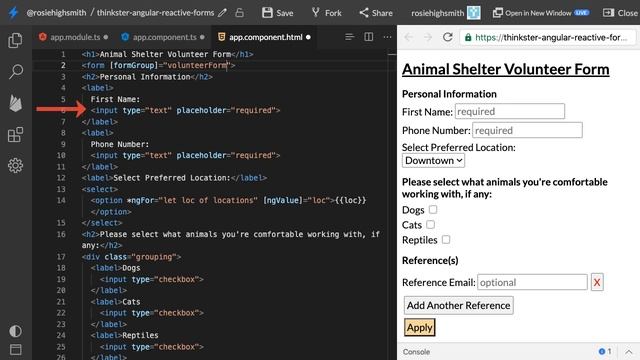Check the Dogs checkbox
640x360 pixels.
[433, 209]
